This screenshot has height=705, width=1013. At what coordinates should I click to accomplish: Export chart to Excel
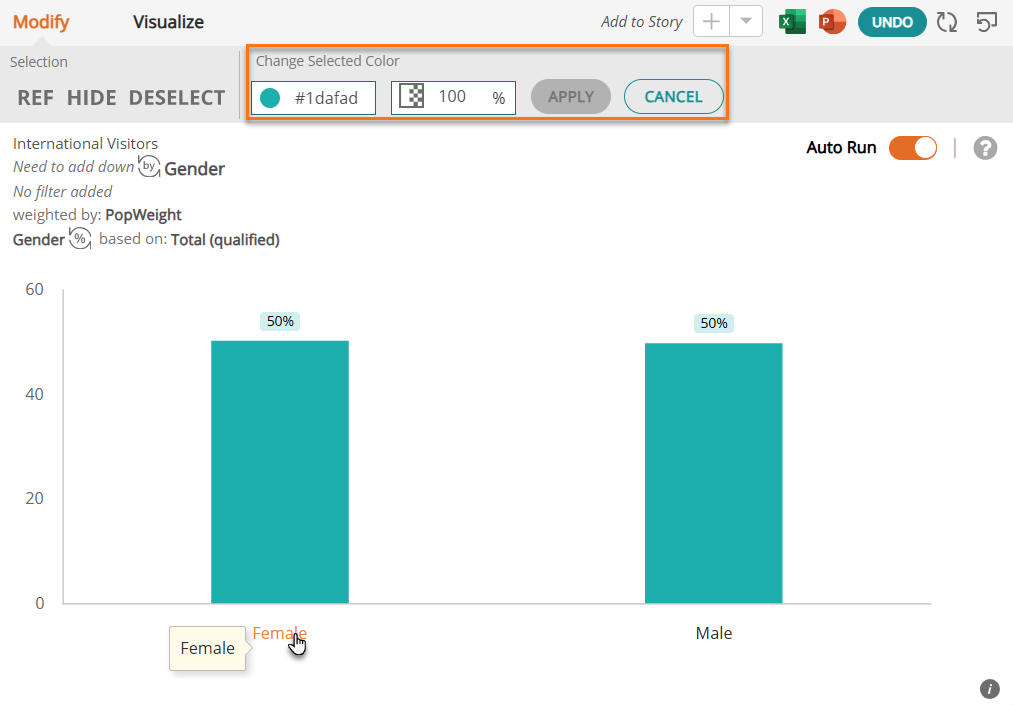click(x=792, y=22)
